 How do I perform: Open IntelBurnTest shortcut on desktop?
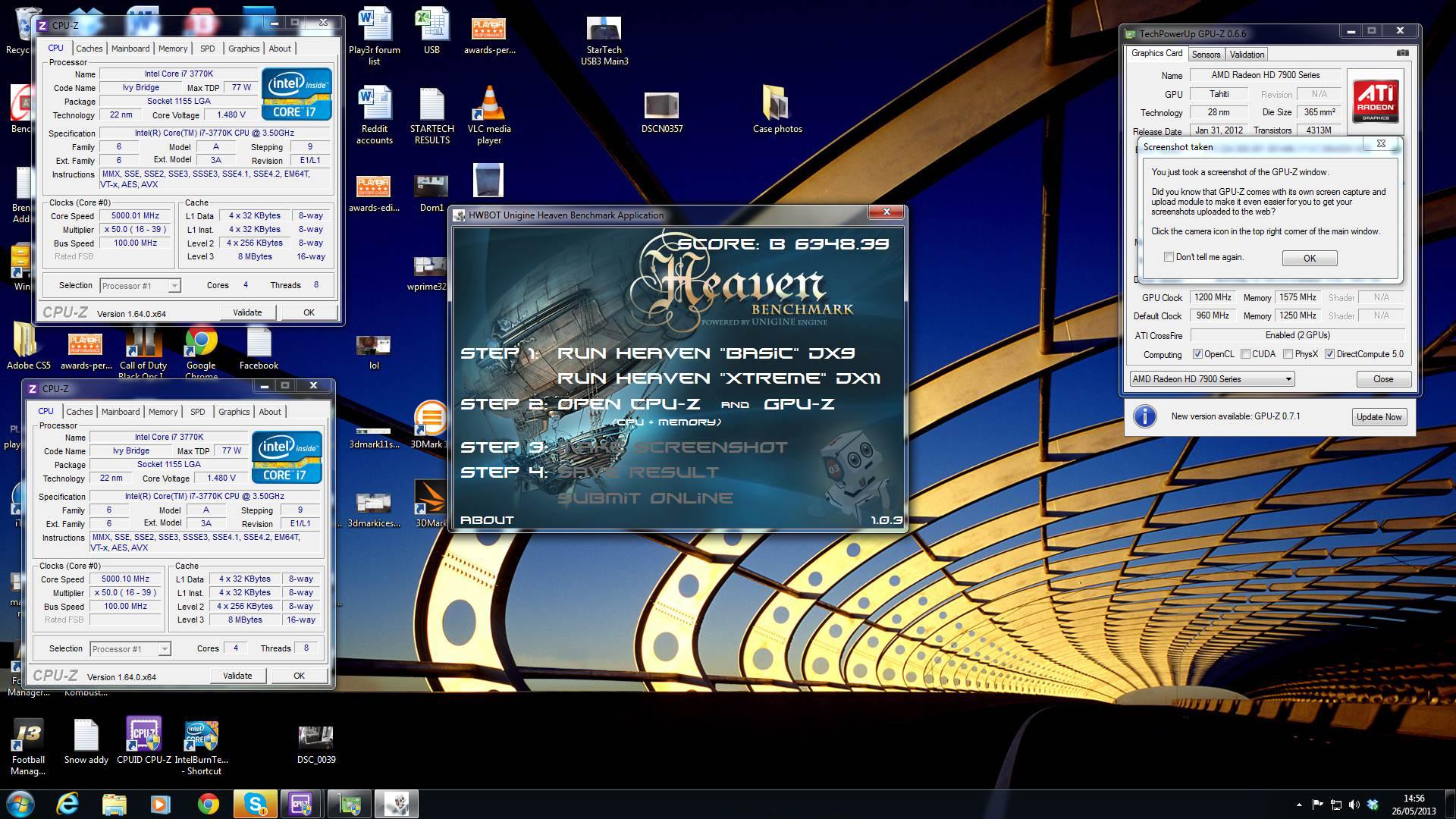202,746
